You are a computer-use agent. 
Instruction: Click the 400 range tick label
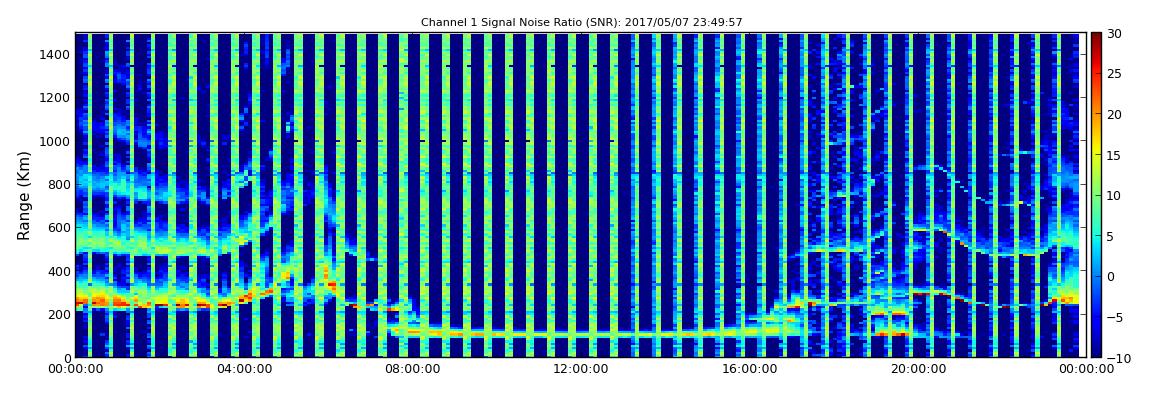59,271
